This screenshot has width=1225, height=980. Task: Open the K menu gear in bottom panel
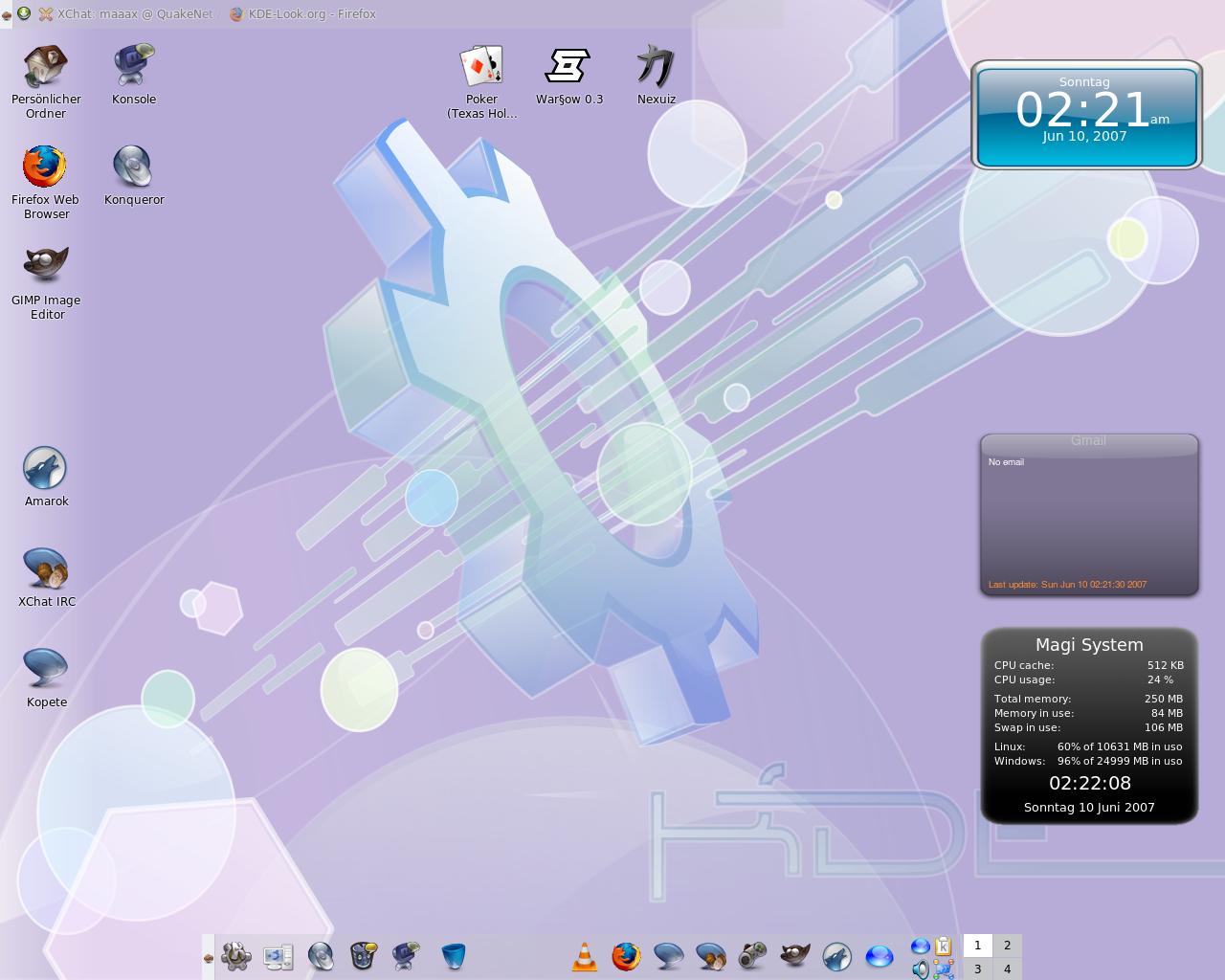point(236,956)
